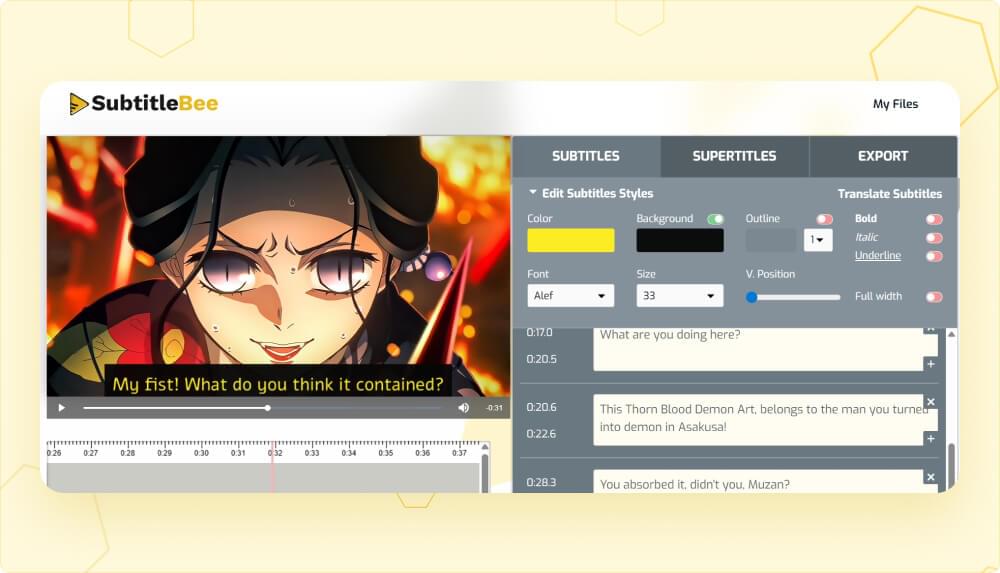The image size is (1000, 573).
Task: Open the Font dropdown showing Alef
Action: pyautogui.click(x=571, y=295)
